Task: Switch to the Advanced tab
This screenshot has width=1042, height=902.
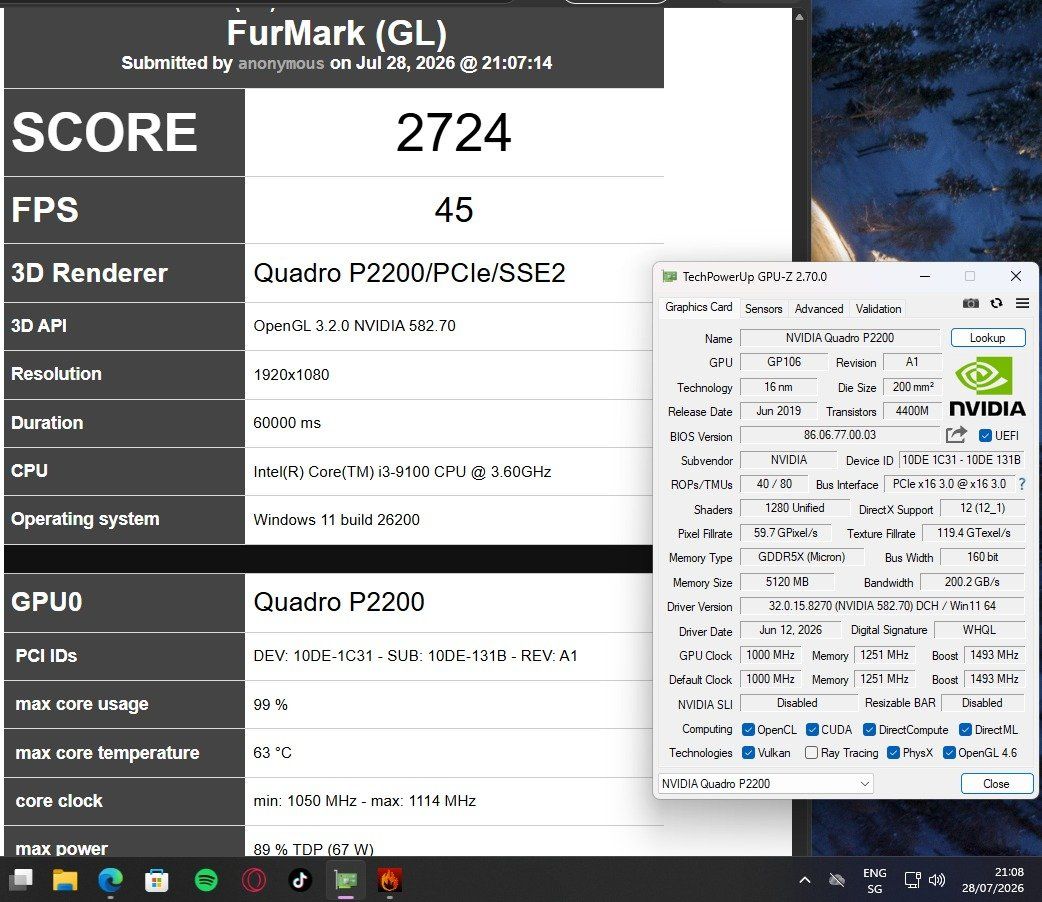Action: [x=819, y=308]
